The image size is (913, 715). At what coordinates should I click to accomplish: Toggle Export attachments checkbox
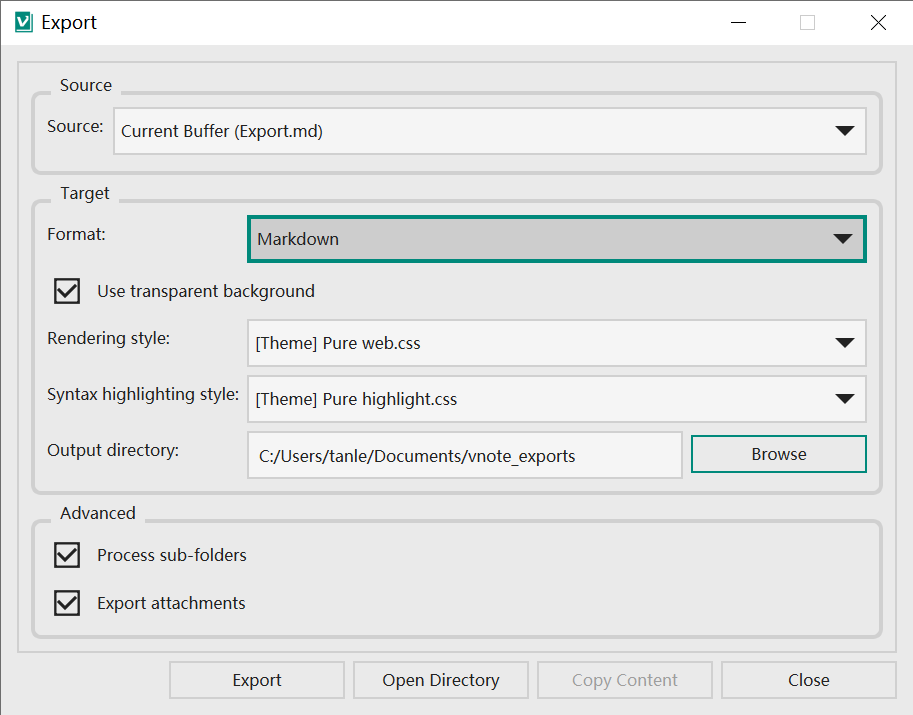67,603
